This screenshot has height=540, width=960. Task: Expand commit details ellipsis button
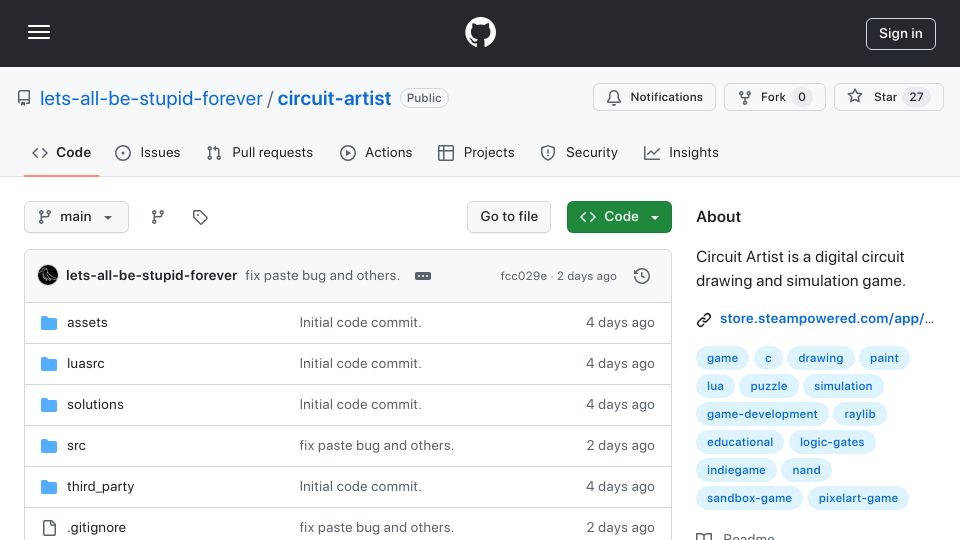click(x=423, y=276)
